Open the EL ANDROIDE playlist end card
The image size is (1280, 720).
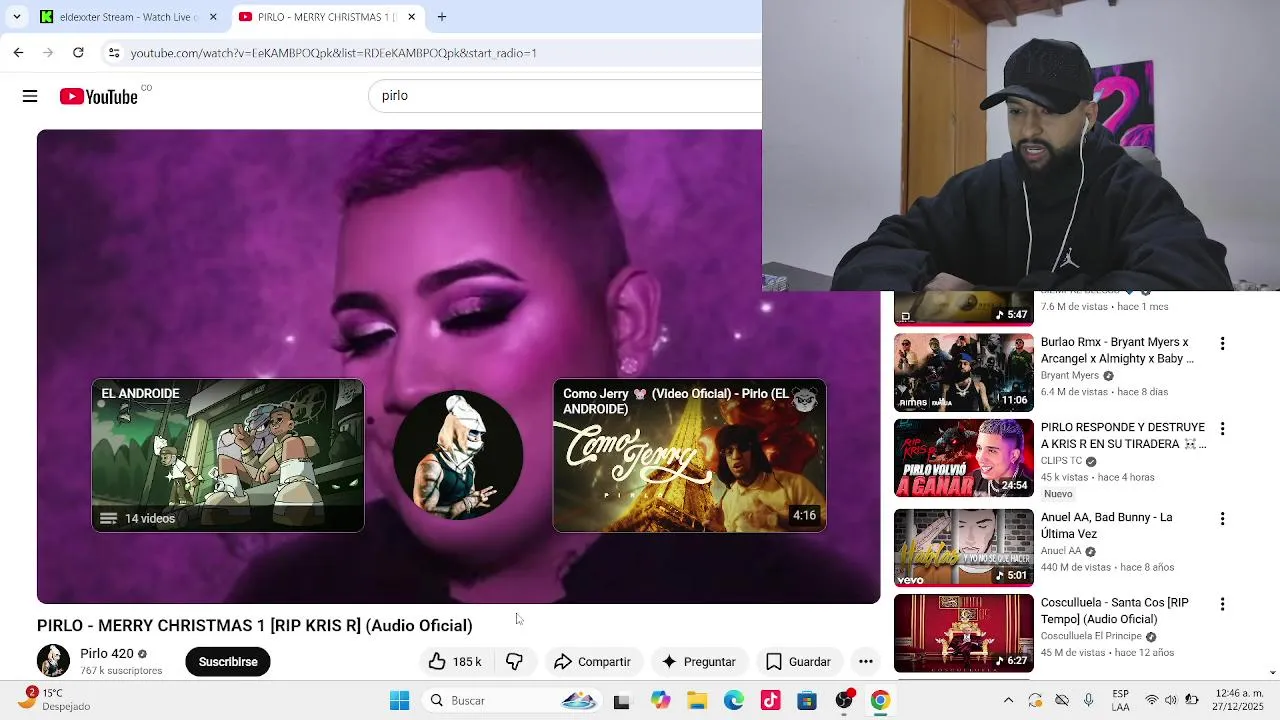click(228, 455)
